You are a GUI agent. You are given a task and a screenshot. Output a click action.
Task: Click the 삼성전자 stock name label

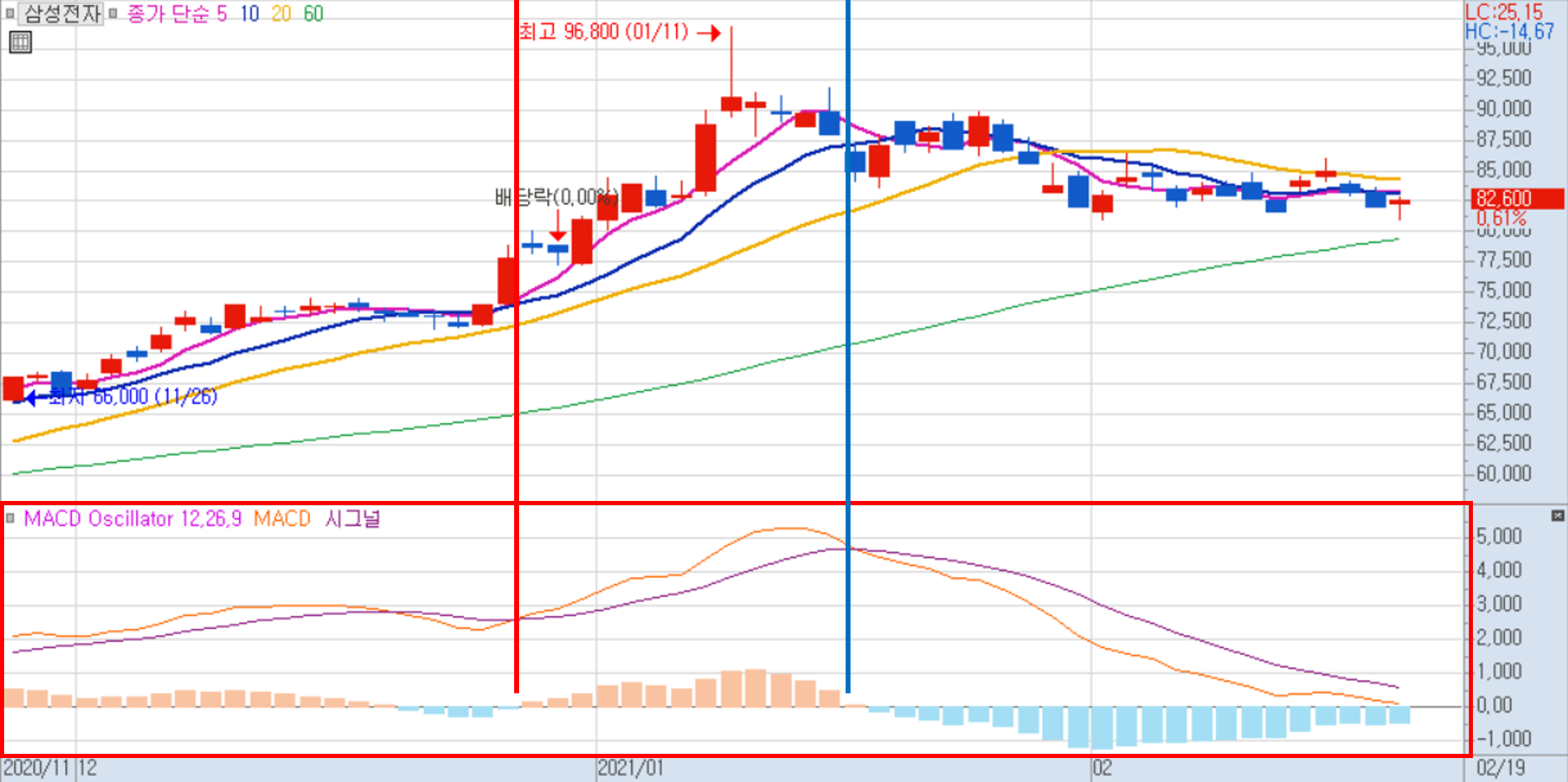(62, 13)
